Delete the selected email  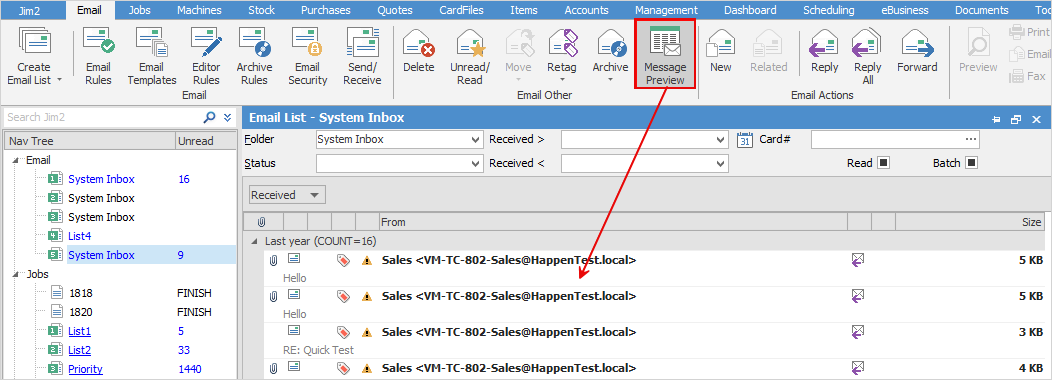(419, 51)
